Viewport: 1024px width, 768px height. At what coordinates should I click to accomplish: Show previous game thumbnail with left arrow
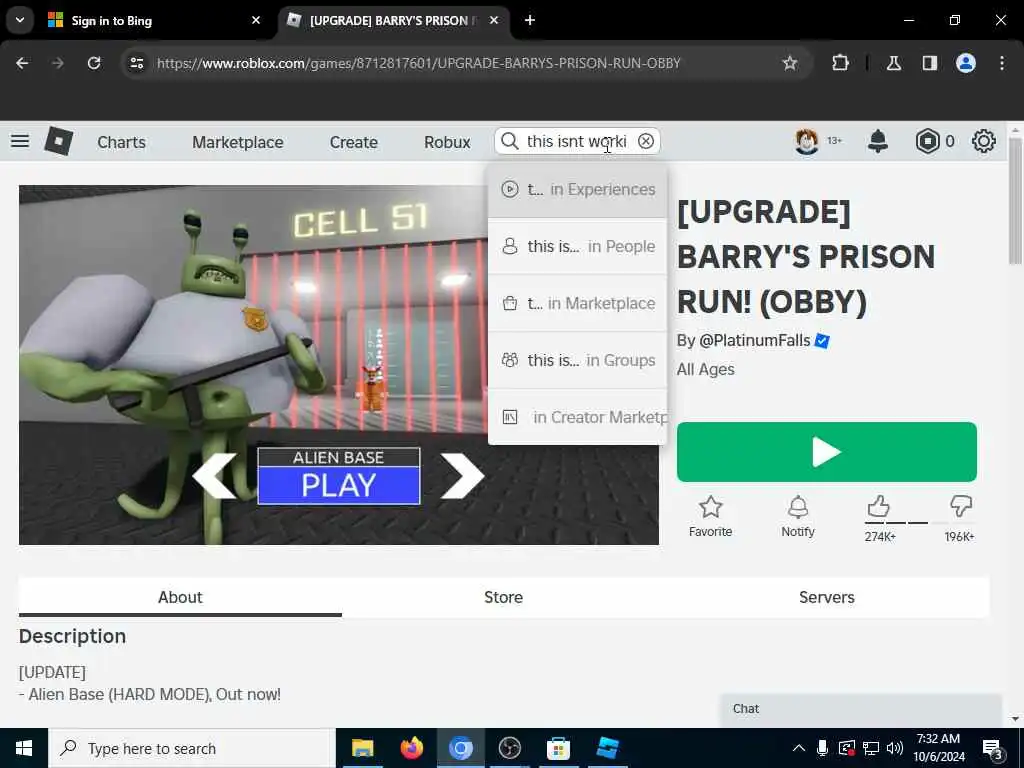214,475
